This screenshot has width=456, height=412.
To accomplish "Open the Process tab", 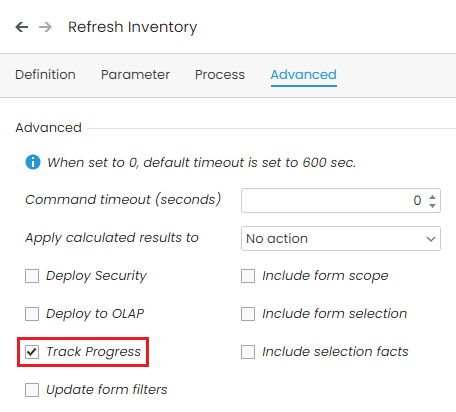I will click(x=220, y=75).
